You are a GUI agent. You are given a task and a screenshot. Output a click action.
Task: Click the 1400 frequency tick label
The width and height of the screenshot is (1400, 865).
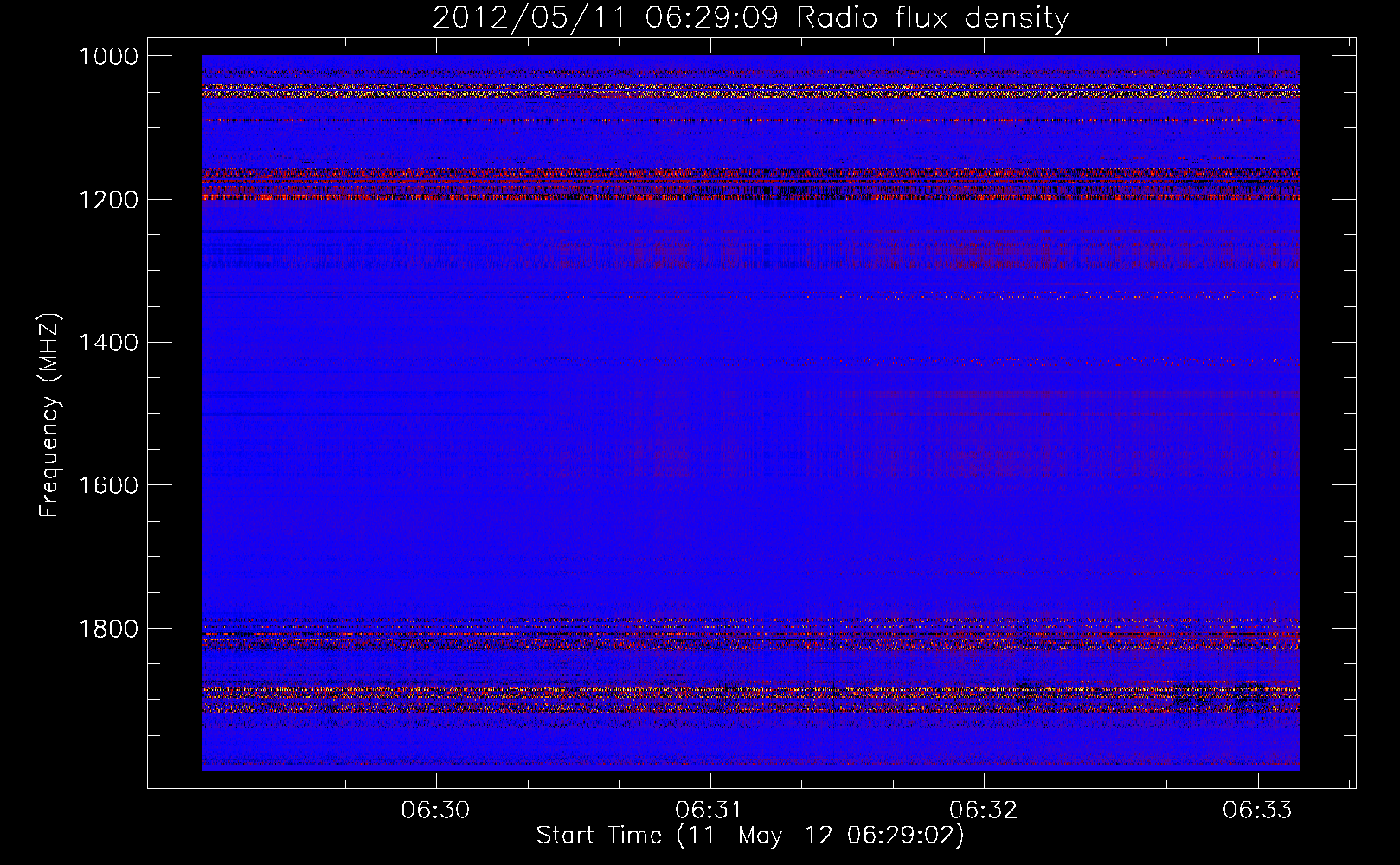pyautogui.click(x=108, y=343)
